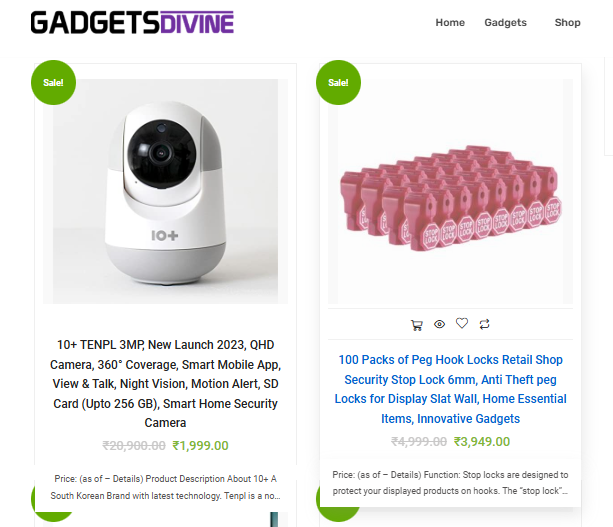Click the struck-out ₹20,900.00 price
The width and height of the screenshot is (613, 527).
pyautogui.click(x=134, y=446)
